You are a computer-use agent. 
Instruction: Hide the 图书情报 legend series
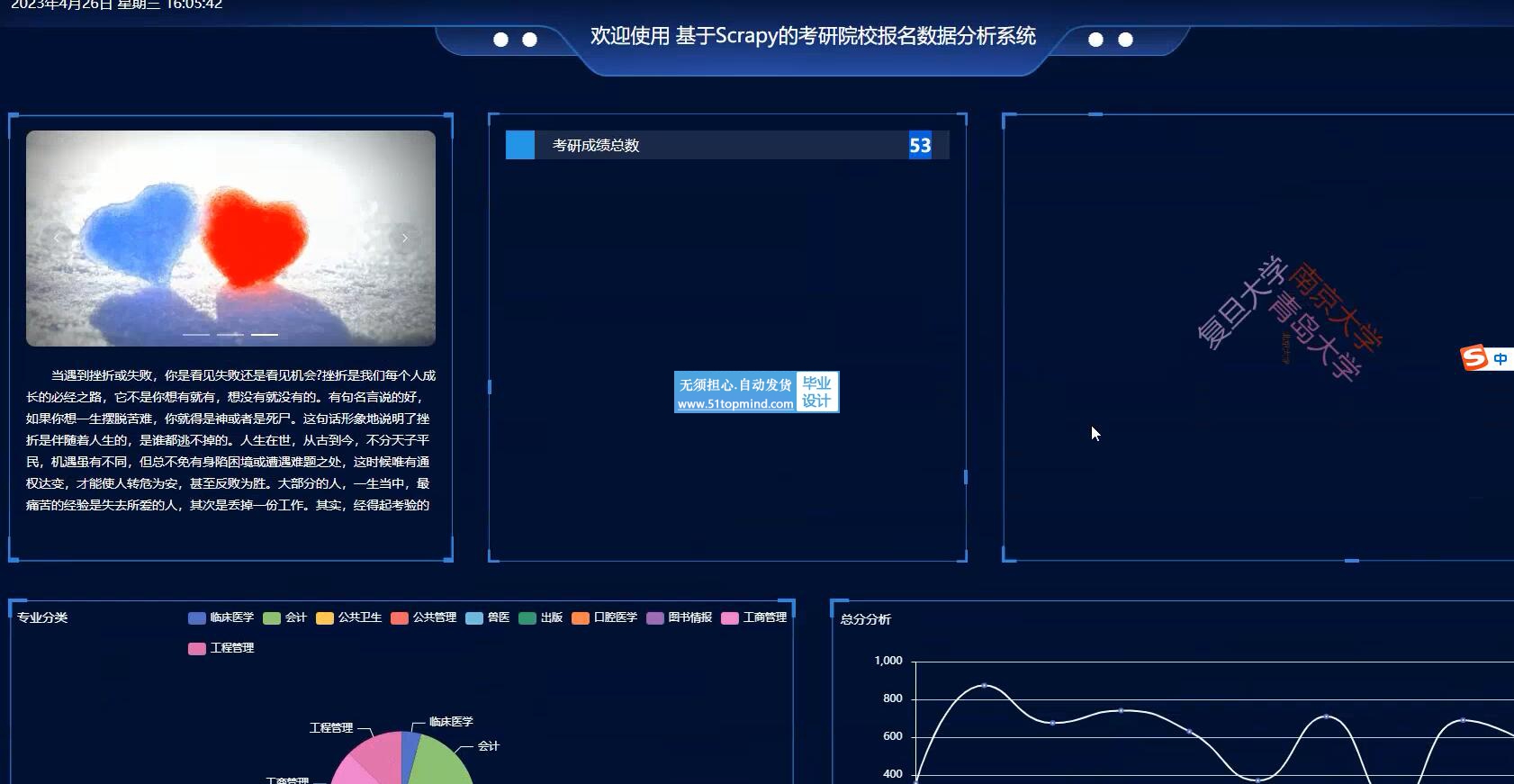click(x=680, y=617)
